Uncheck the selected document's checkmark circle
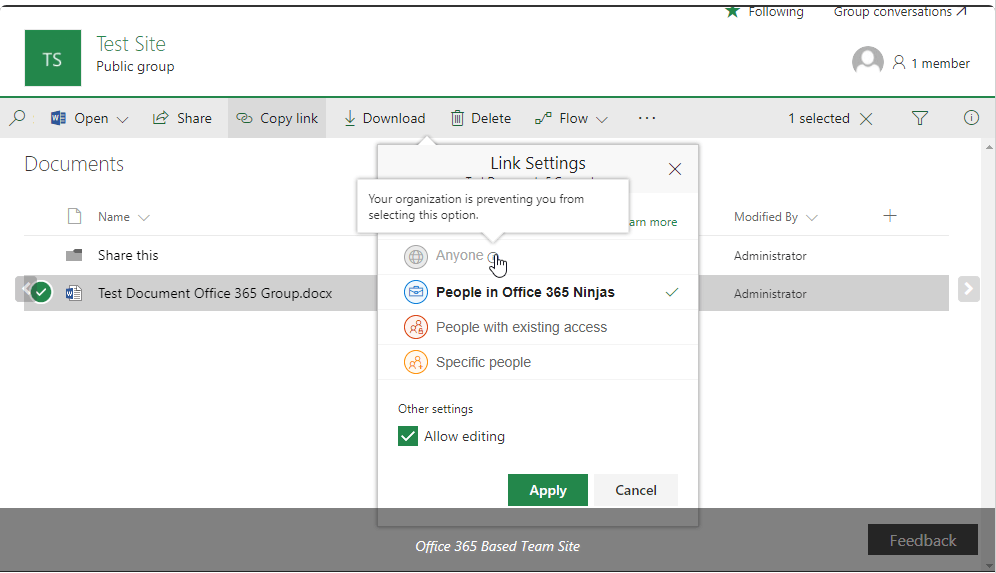 [41, 293]
